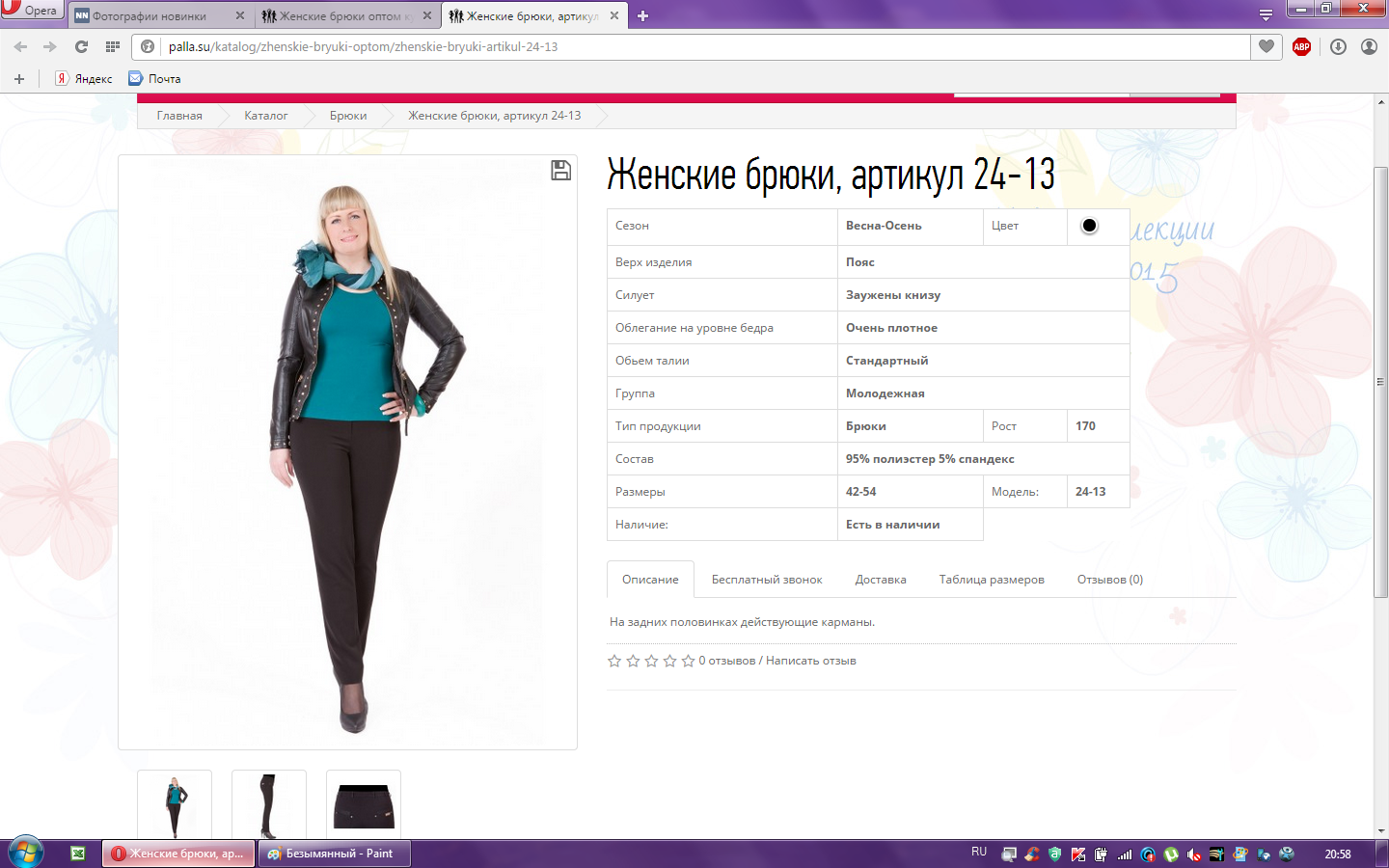Open the Opera main menu button
Image resolution: width=1389 pixels, height=868 pixels.
coord(31,10)
